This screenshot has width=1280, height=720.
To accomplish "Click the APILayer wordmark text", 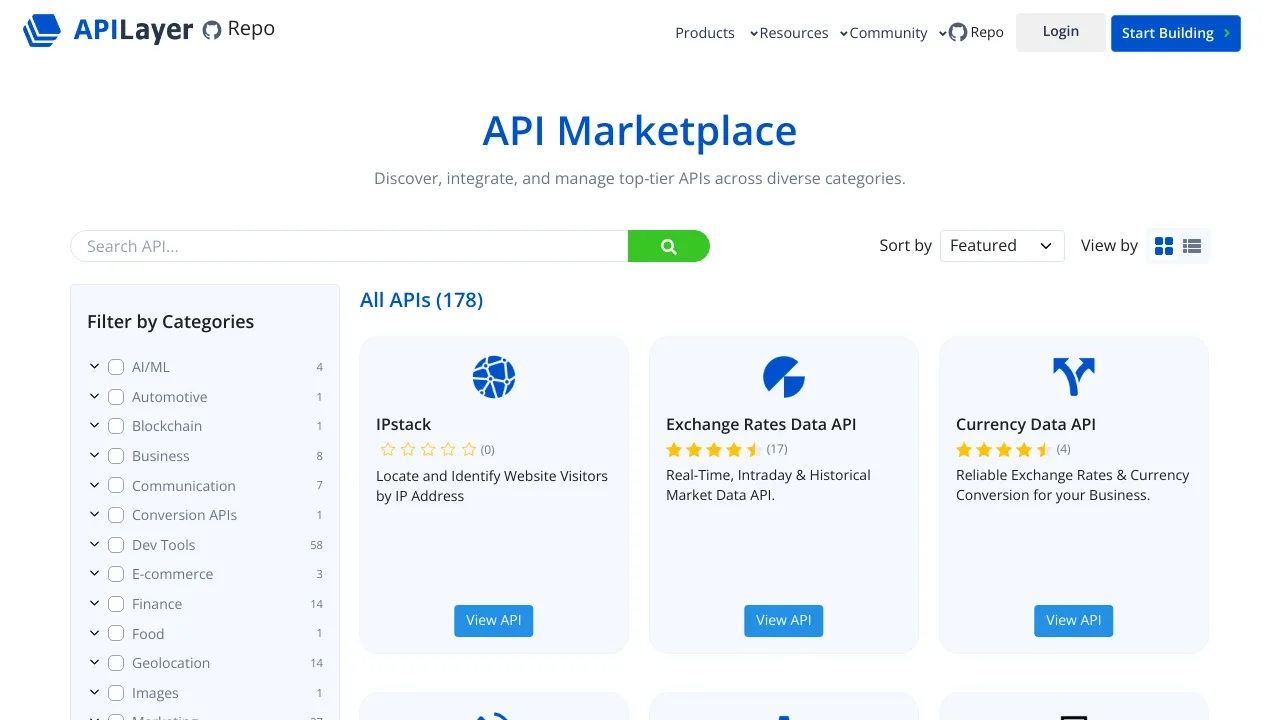I will (133, 30).
